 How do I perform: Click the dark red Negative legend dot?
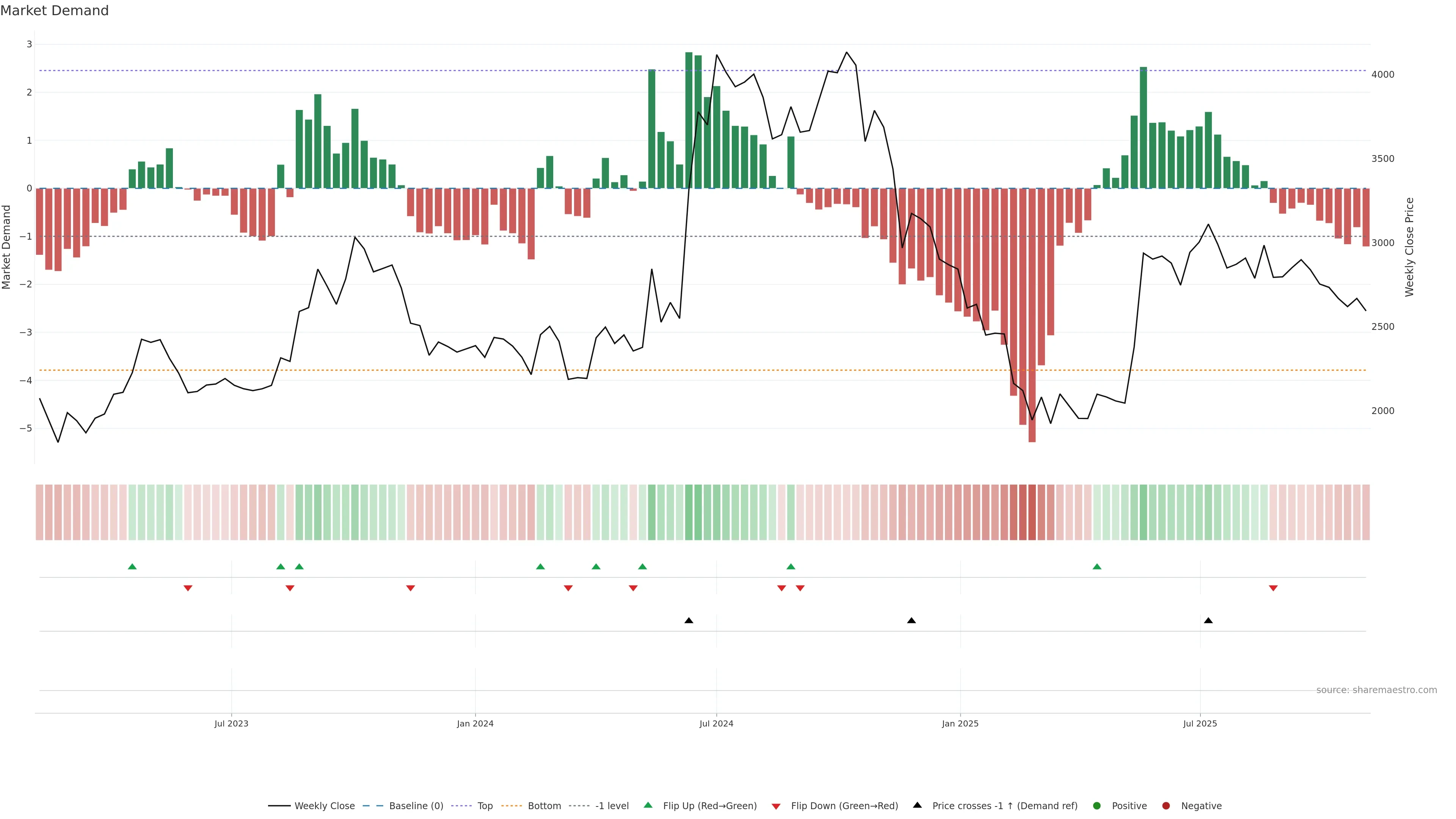tap(1166, 805)
